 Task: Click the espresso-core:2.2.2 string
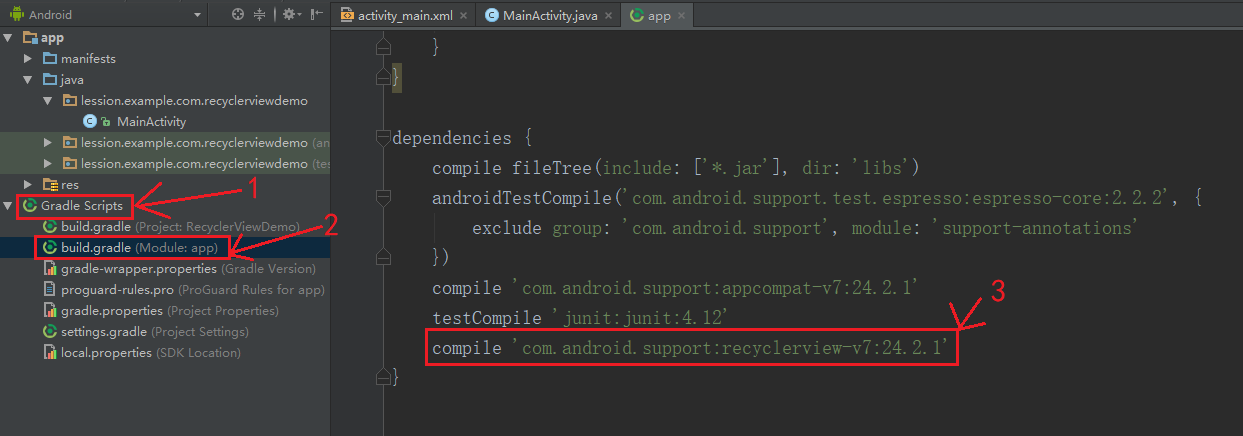[899, 198]
